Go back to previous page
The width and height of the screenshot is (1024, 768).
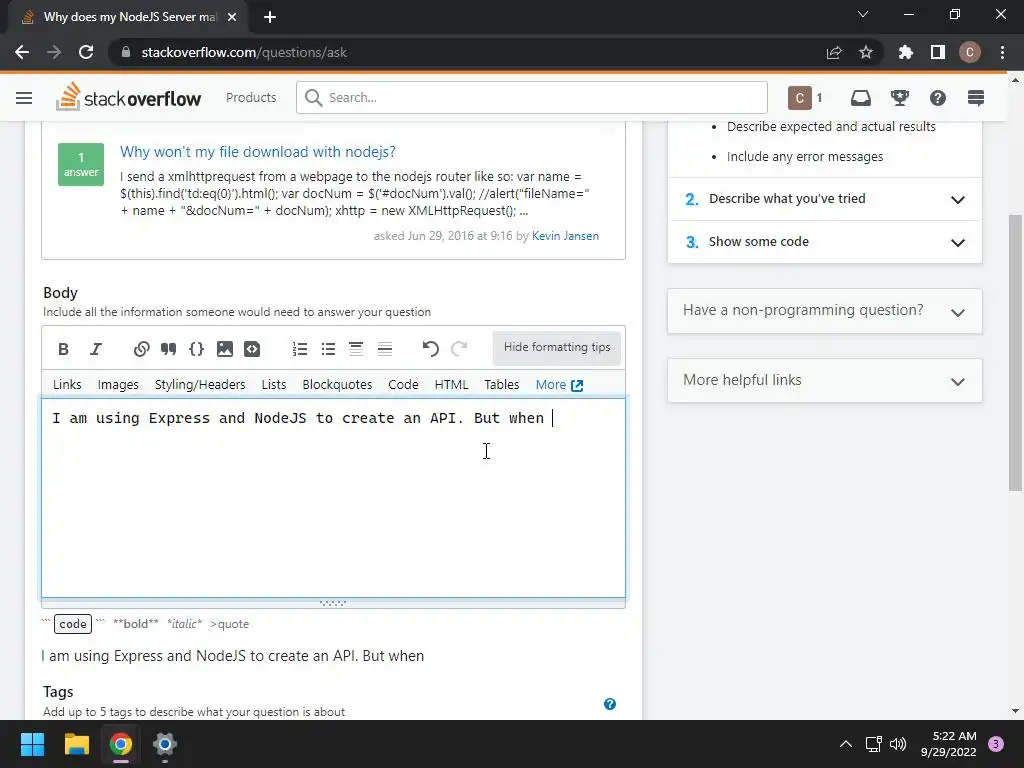pyautogui.click(x=22, y=52)
